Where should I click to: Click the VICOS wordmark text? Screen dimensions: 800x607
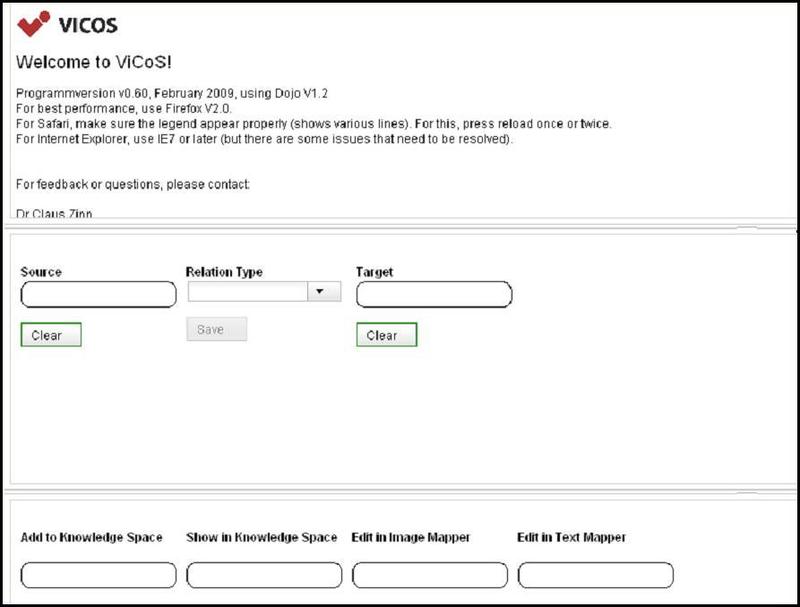point(88,25)
